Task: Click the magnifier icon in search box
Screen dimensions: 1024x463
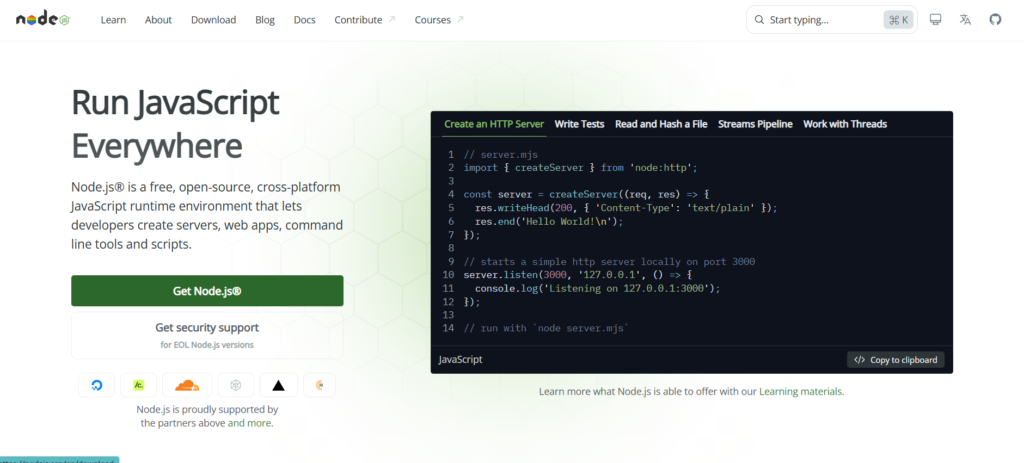Action: coord(759,20)
